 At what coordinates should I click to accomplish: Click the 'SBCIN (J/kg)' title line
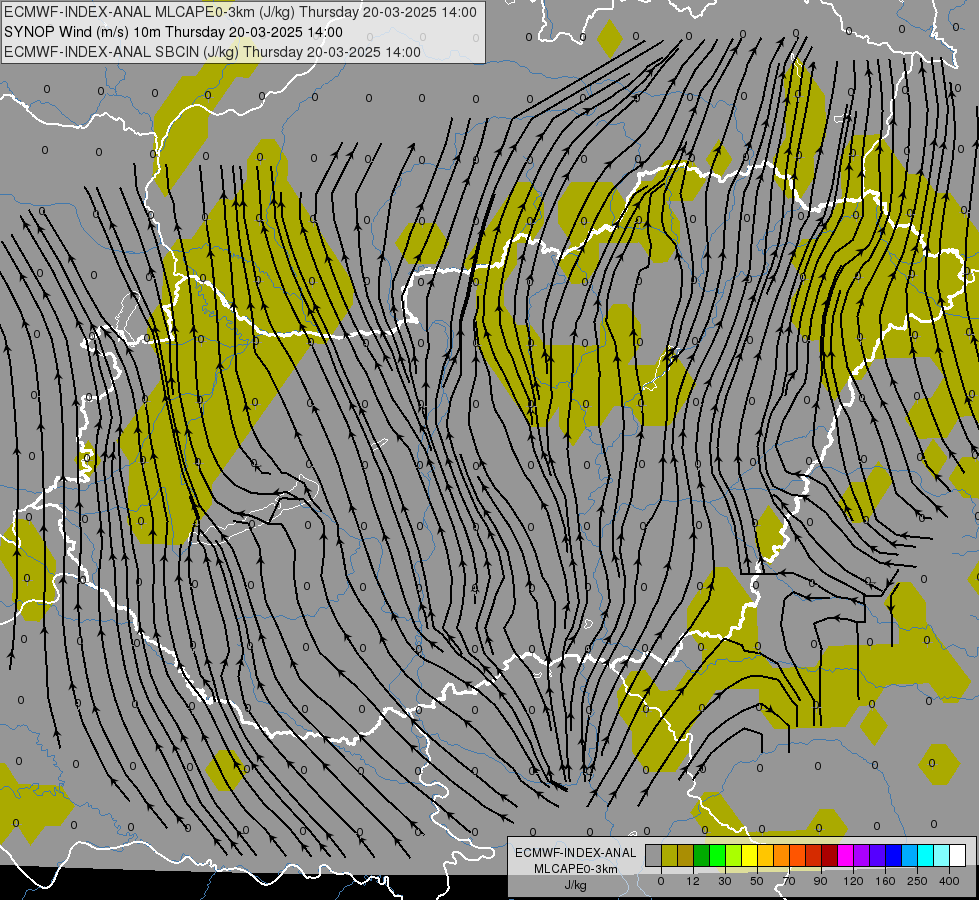tap(212, 52)
